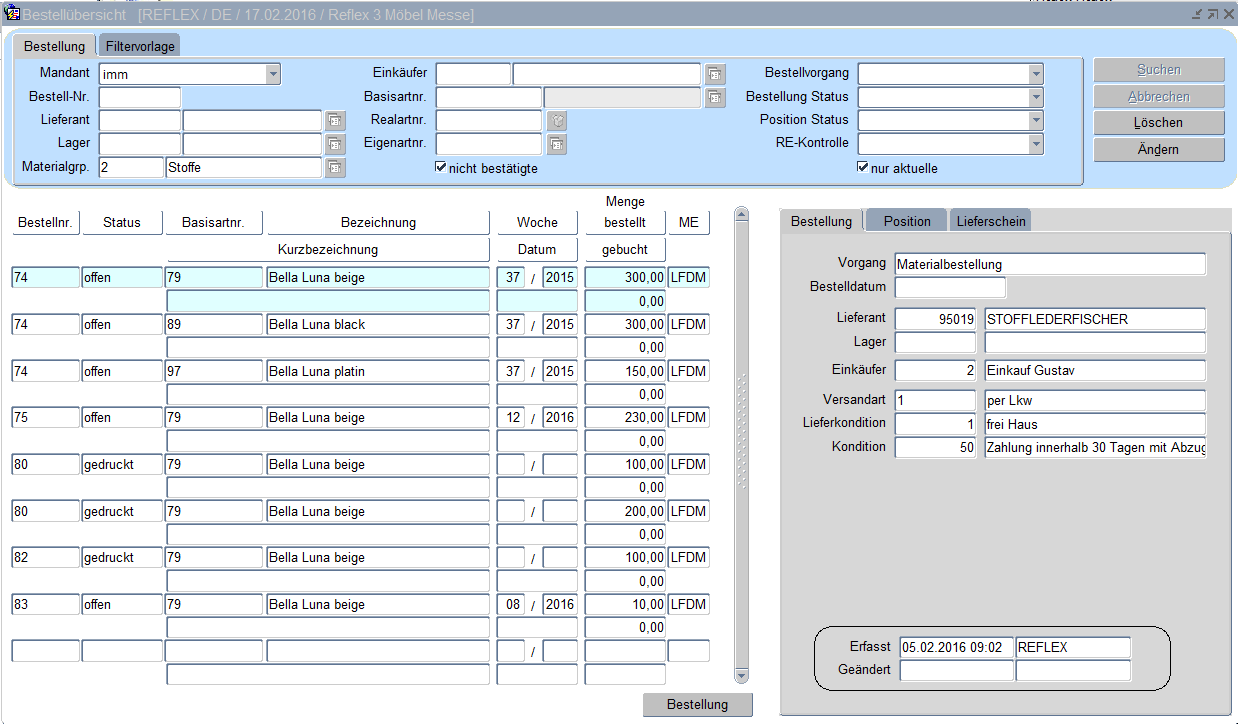
Task: Open the Lieferschein tab in details panel
Action: point(989,221)
